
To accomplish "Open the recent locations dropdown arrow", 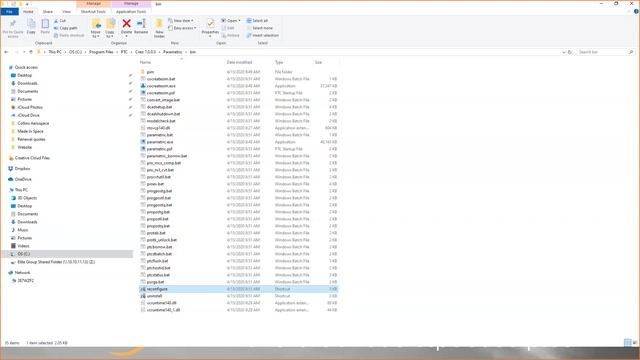I will pos(24,52).
